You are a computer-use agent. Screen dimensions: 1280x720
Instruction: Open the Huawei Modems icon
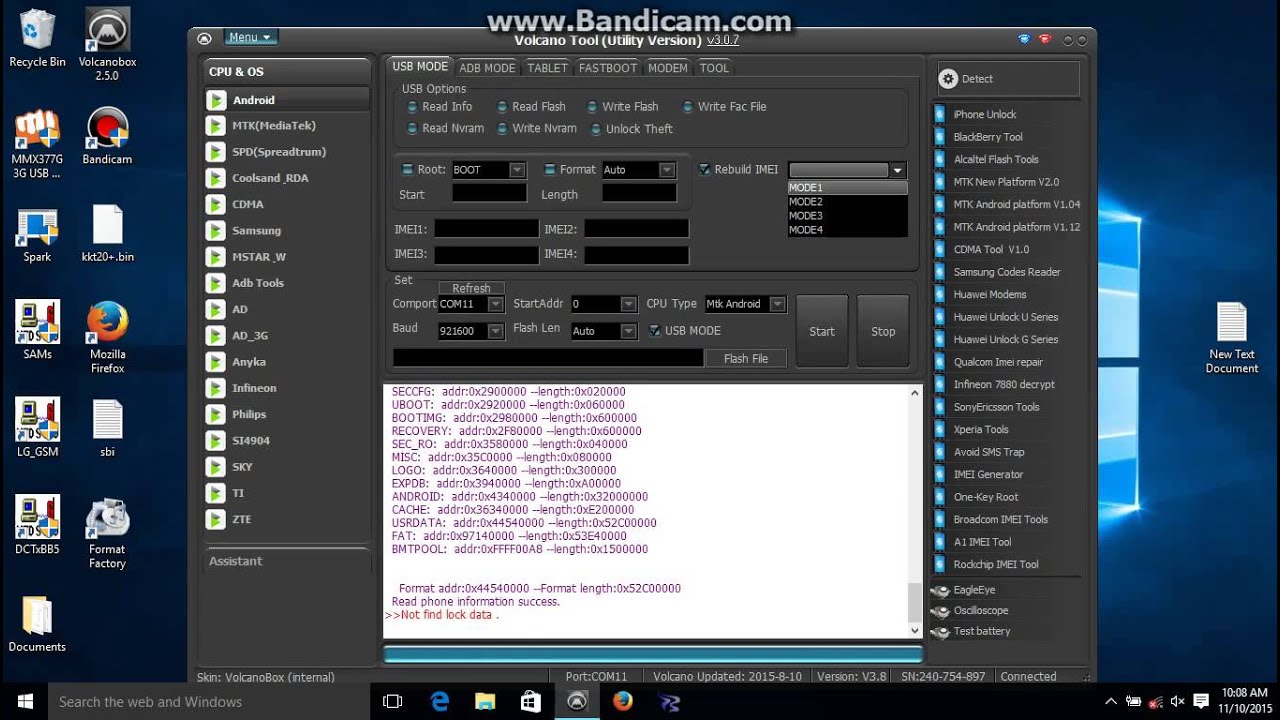939,294
